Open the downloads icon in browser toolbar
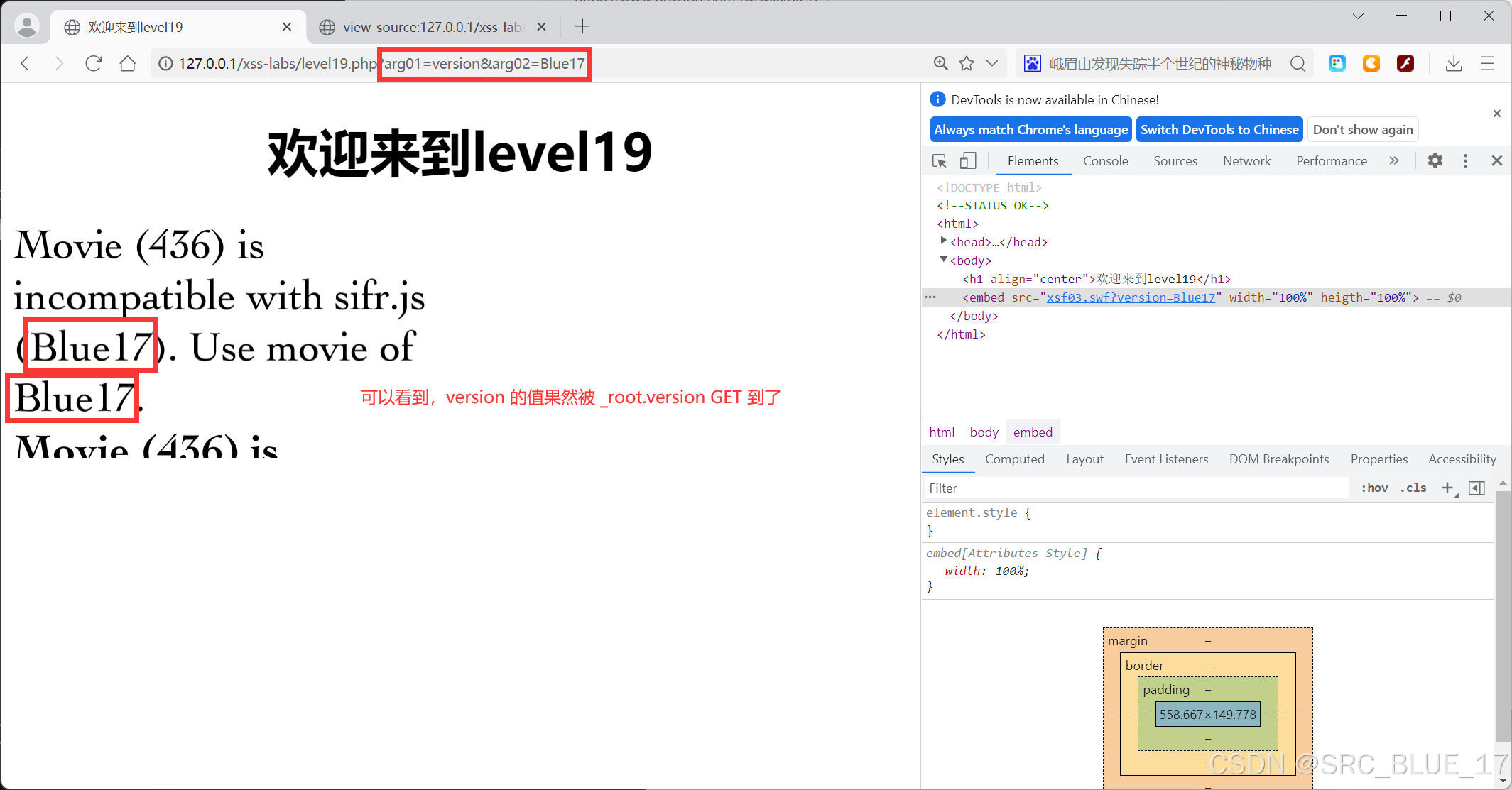Screen dimensions: 1512x790 [x=1454, y=63]
